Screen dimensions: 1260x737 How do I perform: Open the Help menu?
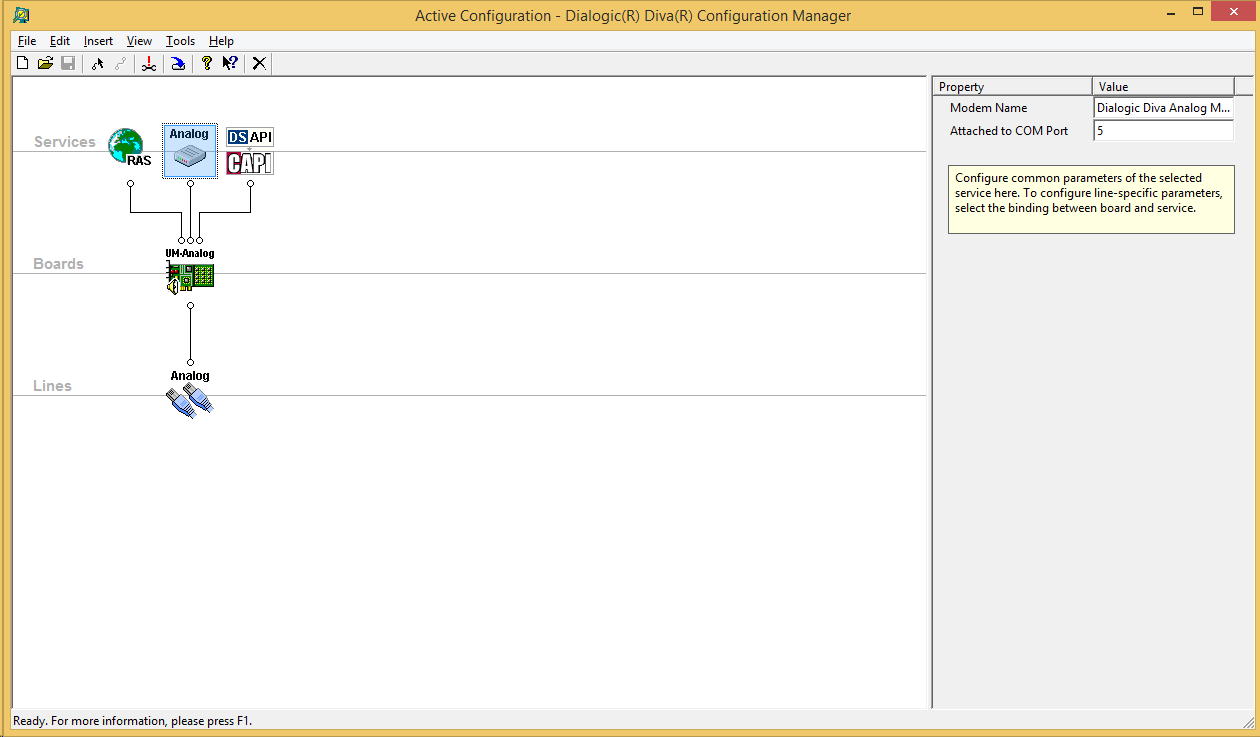[x=221, y=41]
